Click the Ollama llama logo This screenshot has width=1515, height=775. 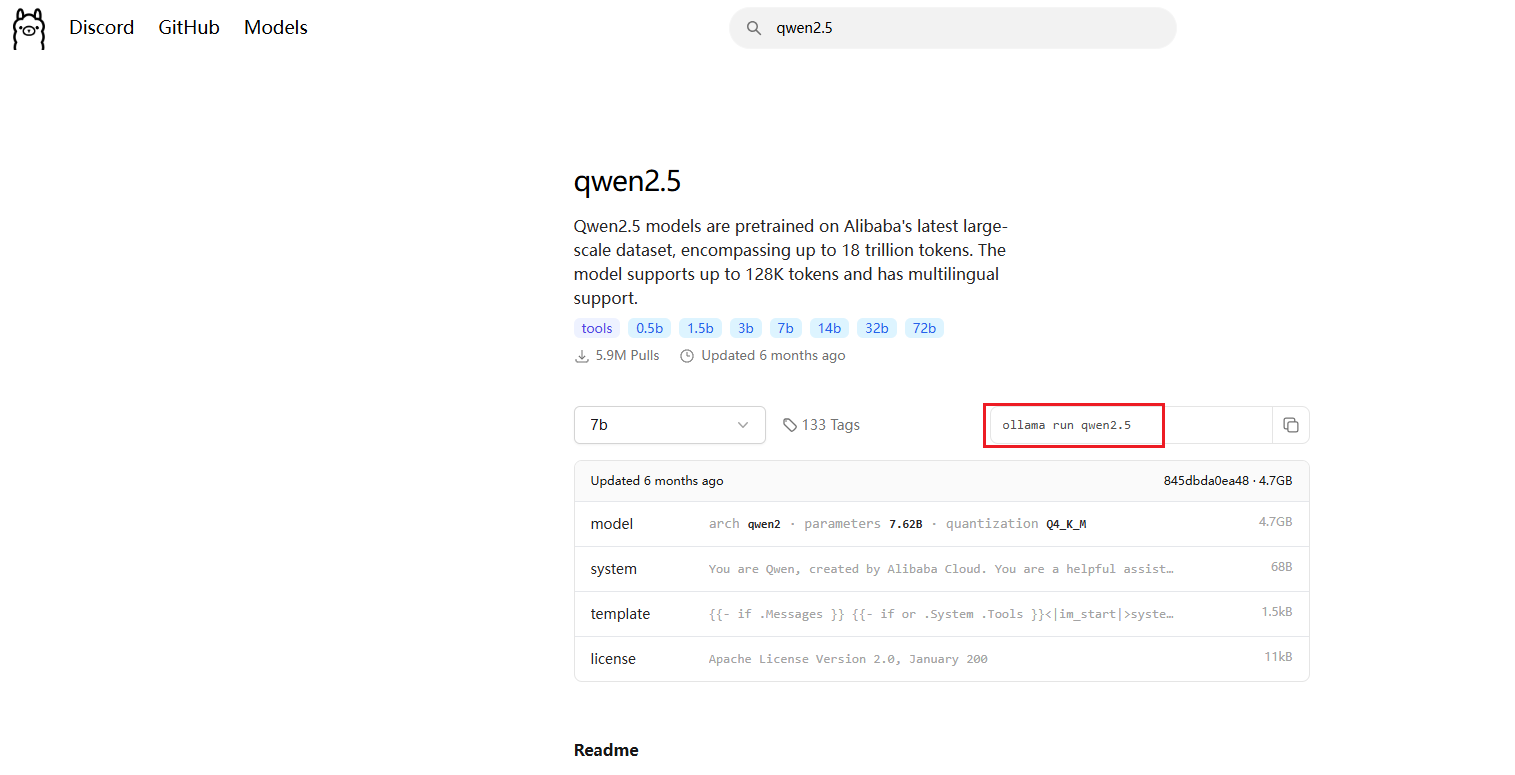29,28
